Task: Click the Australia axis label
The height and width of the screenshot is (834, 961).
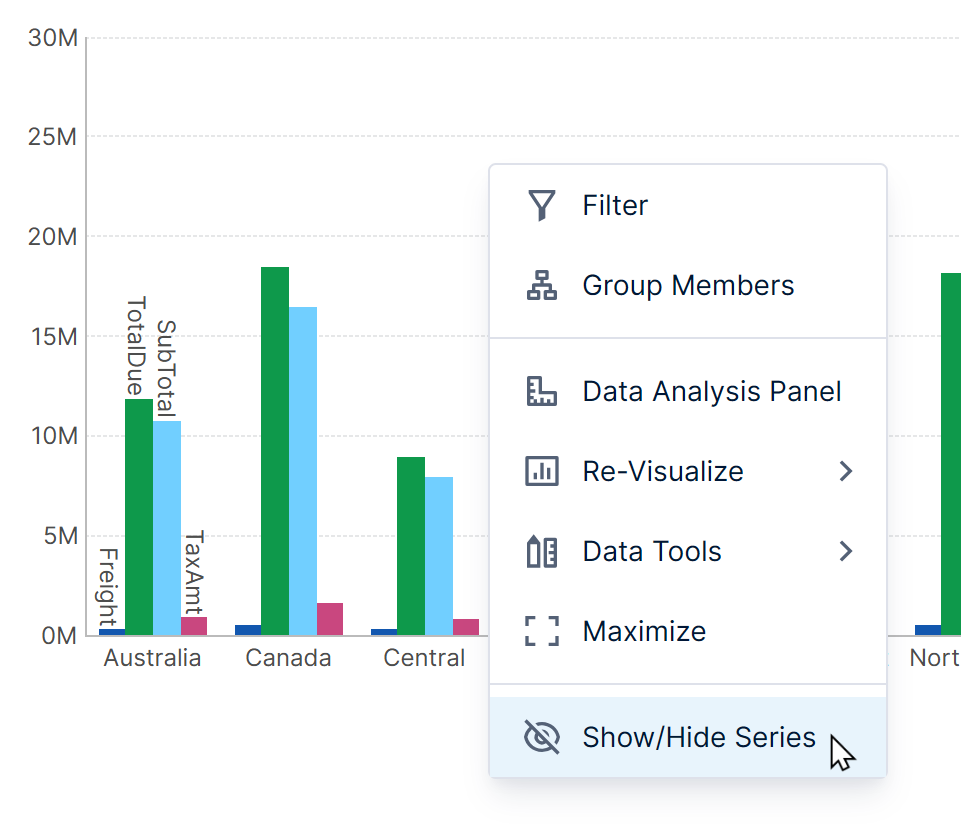Action: pos(153,658)
